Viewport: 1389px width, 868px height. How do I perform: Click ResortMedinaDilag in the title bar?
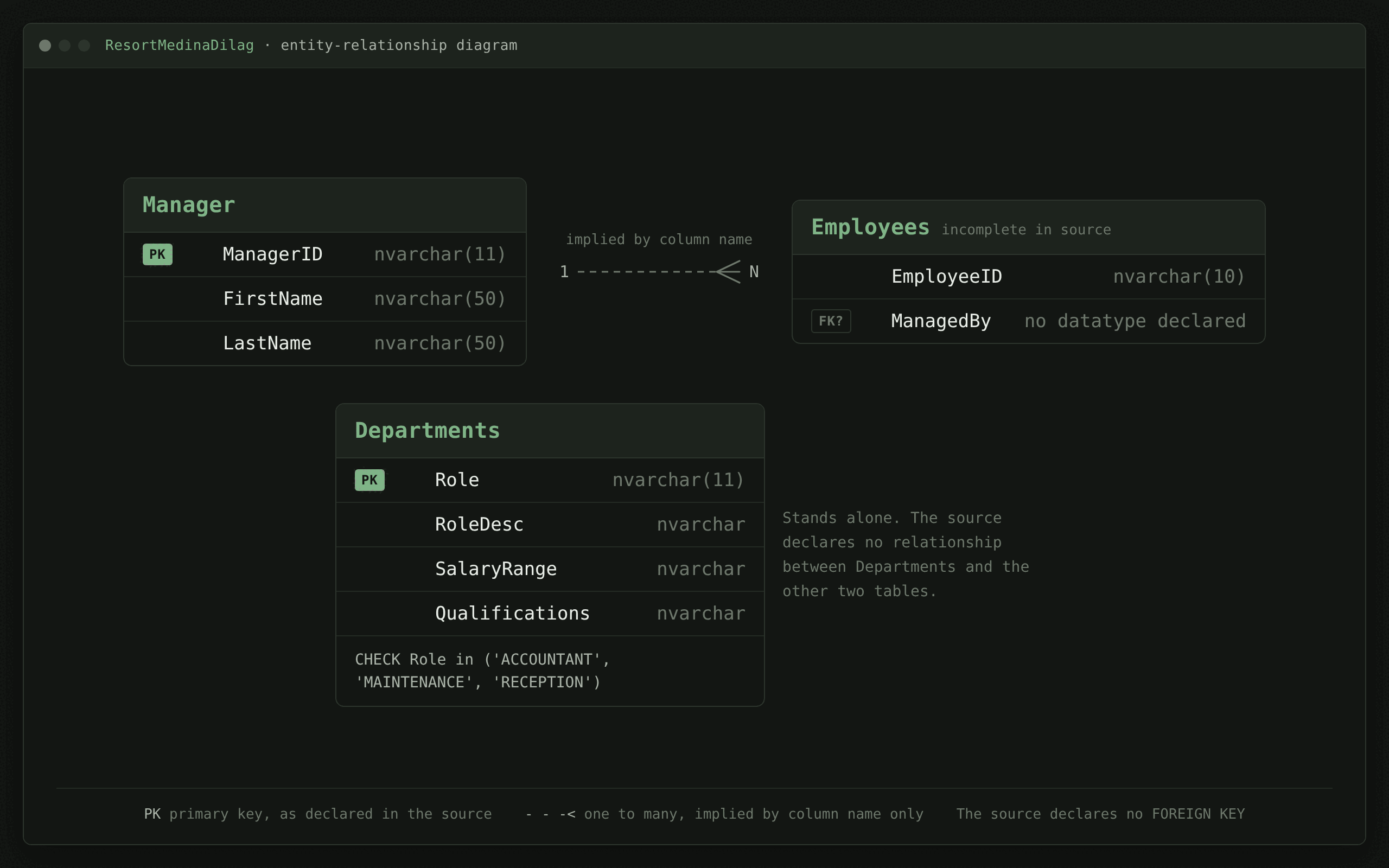tap(179, 46)
